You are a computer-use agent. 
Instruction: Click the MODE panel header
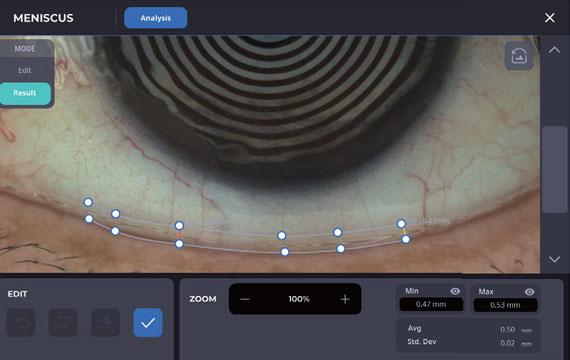pyautogui.click(x=25, y=48)
